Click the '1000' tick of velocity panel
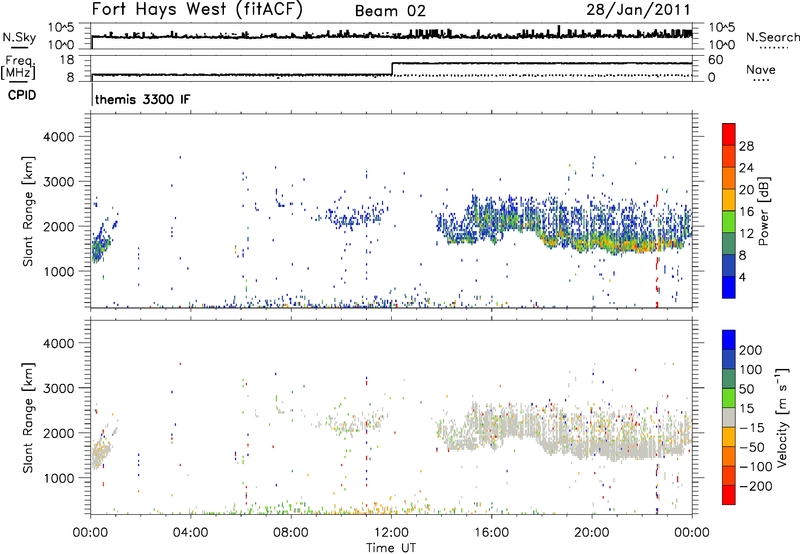The width and height of the screenshot is (800, 554). (58, 478)
